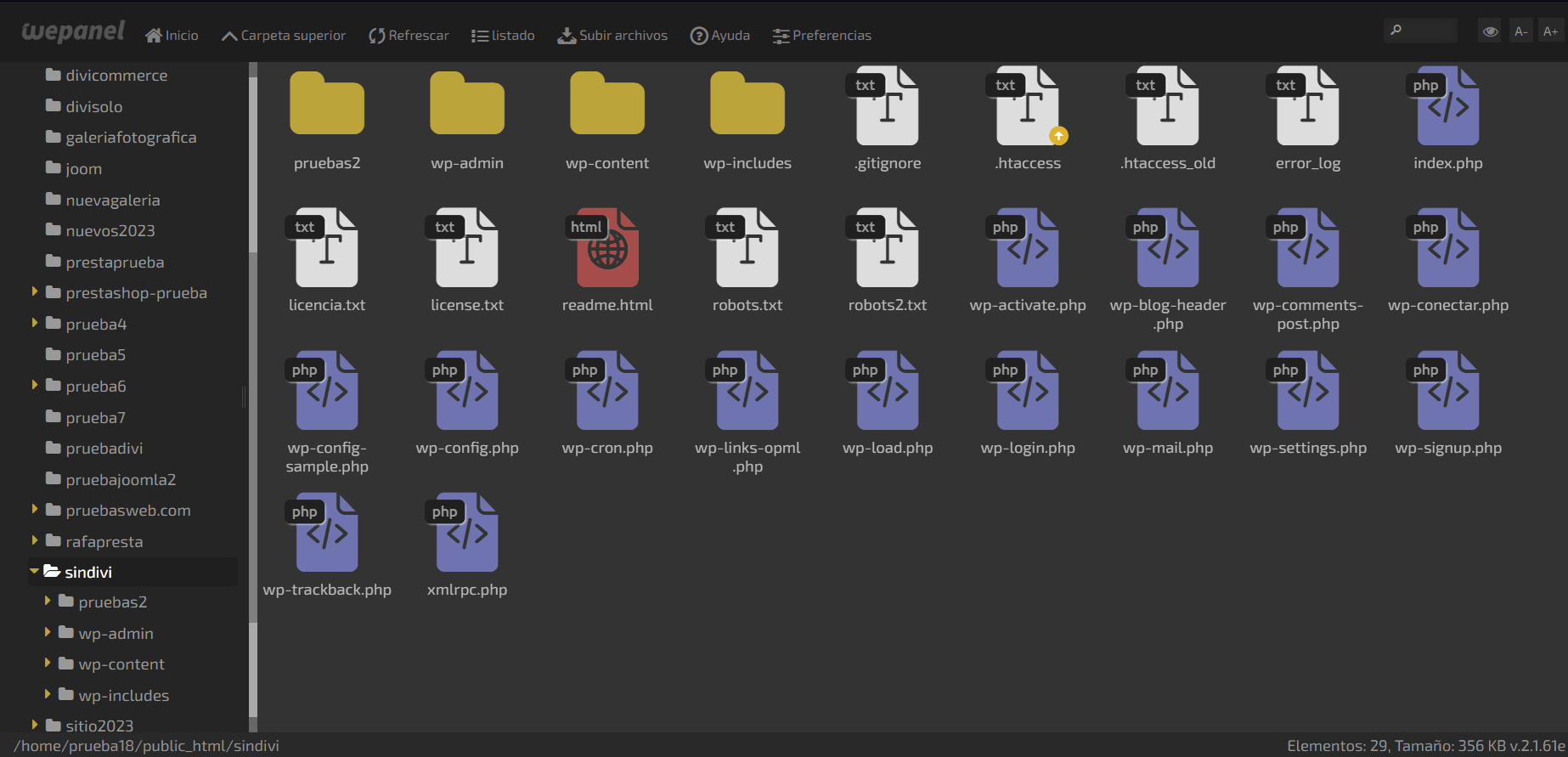Open the wp-content folder icon

606,105
